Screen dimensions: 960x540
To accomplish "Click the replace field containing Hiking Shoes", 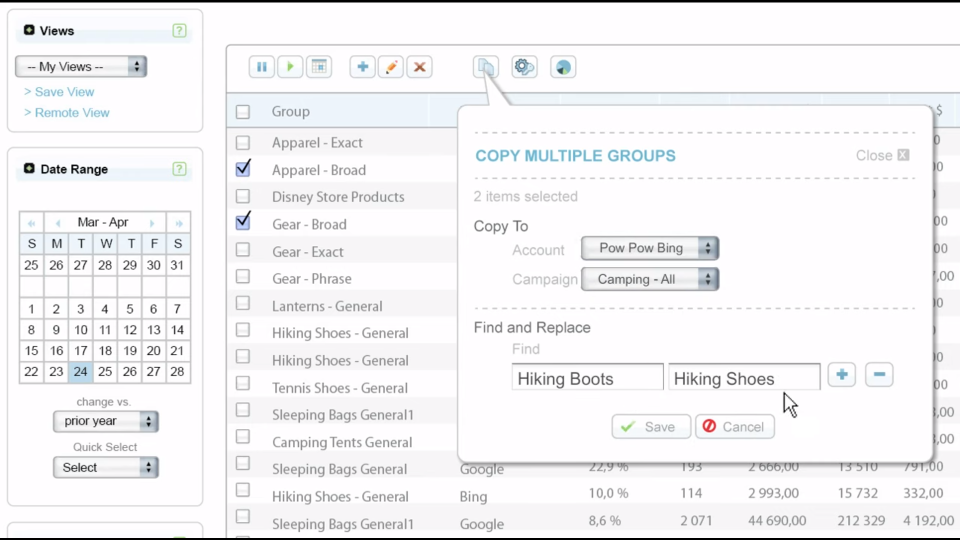I will click(x=744, y=378).
